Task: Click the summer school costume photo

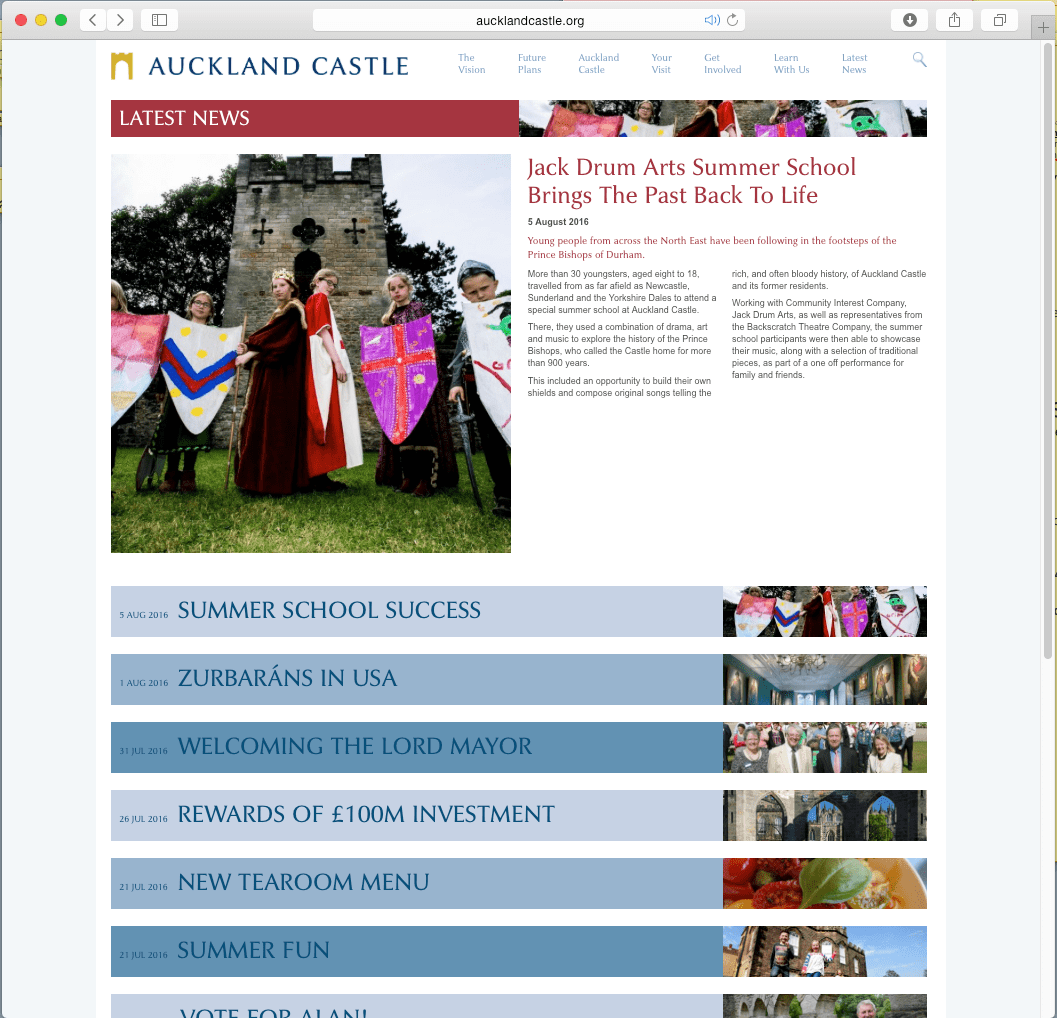Action: (x=310, y=353)
